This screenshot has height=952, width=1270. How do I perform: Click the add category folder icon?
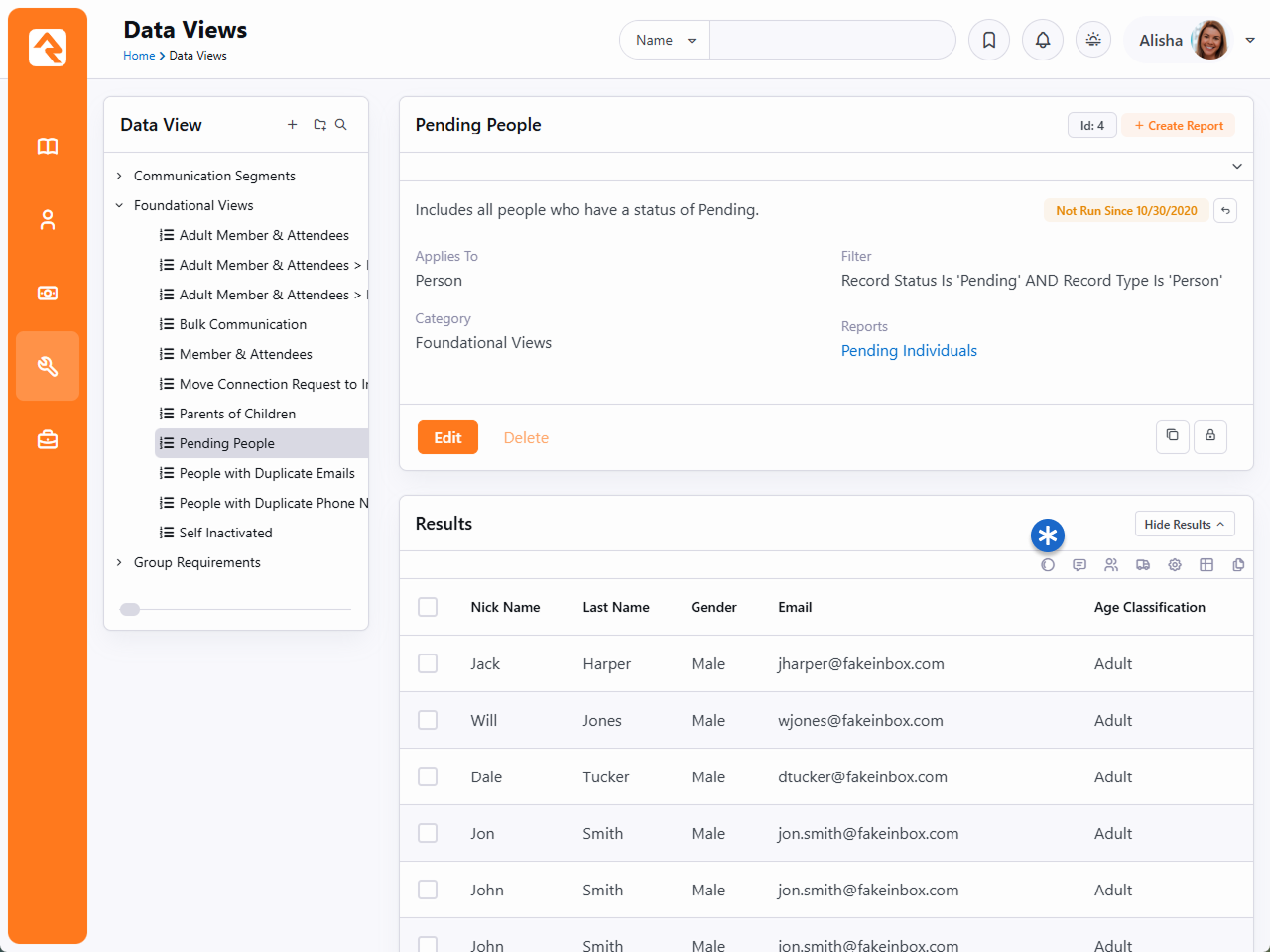(319, 125)
